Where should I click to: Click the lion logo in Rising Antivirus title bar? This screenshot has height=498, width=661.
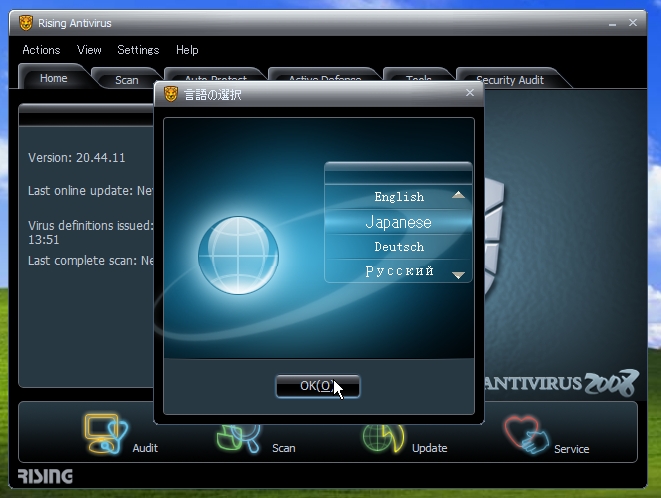pos(26,23)
